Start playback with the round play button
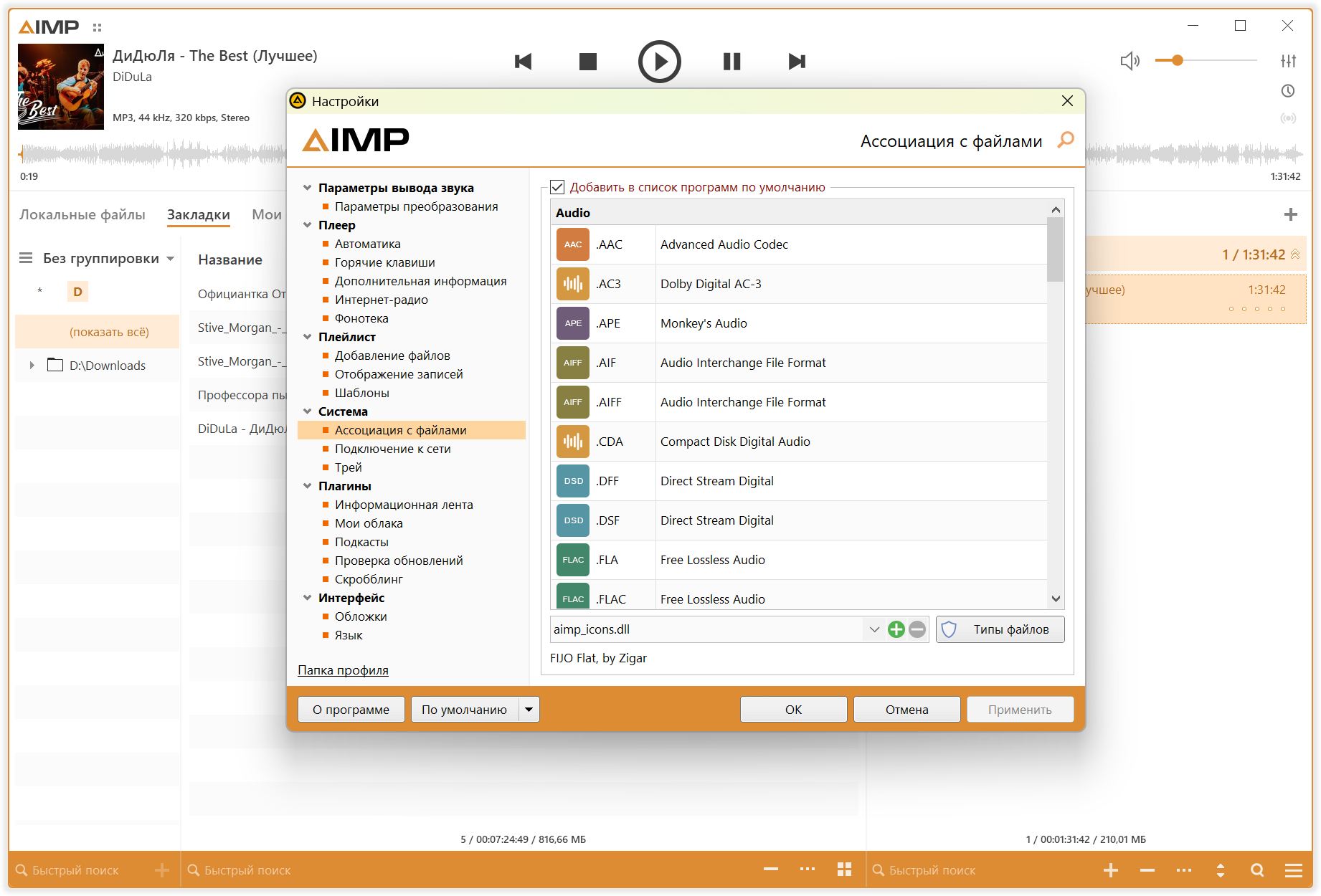The width and height of the screenshot is (1321, 896). [x=659, y=62]
